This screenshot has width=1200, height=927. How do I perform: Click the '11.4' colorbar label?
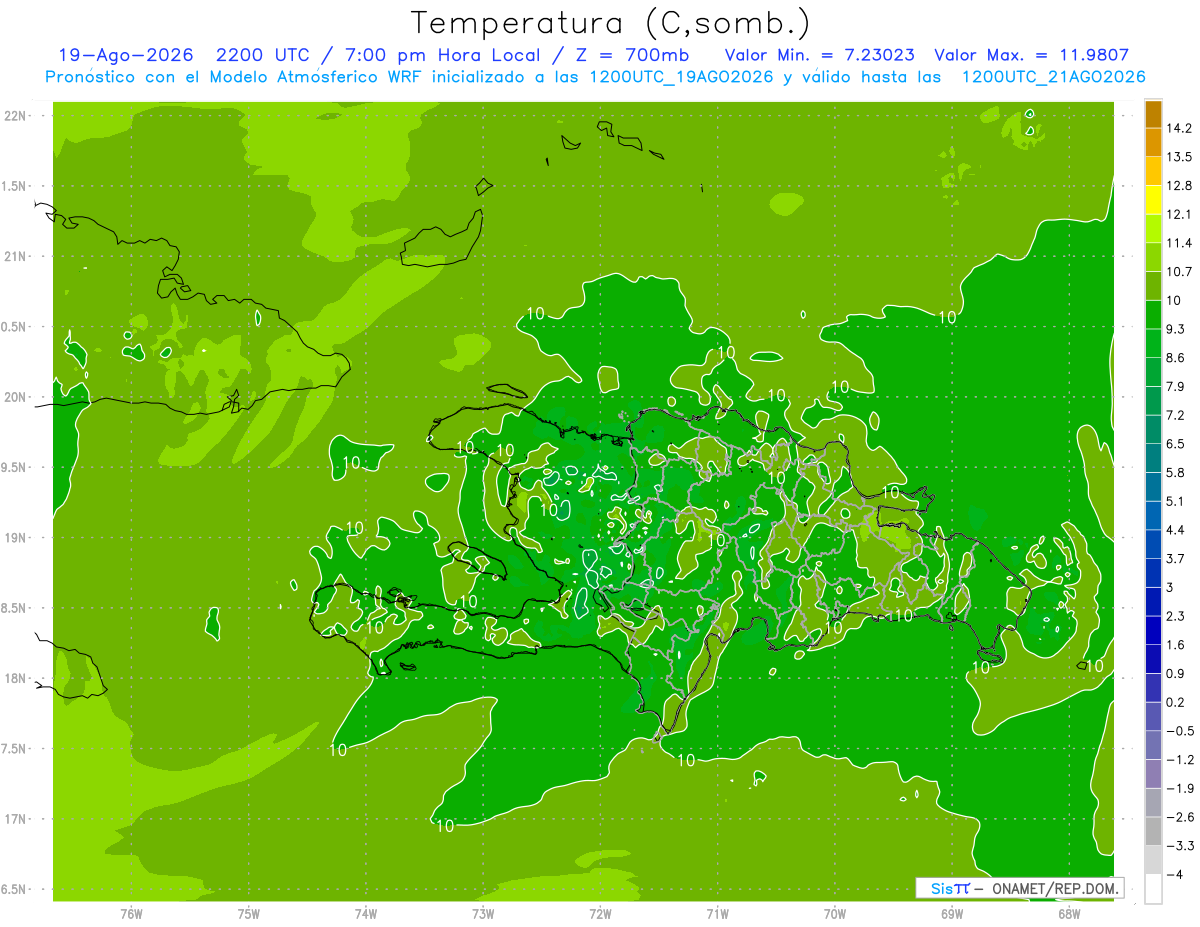pyautogui.click(x=1180, y=243)
